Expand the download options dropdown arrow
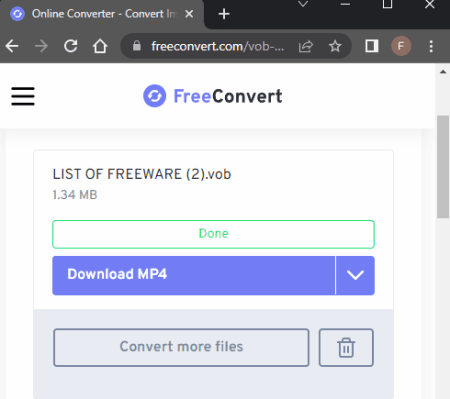Image resolution: width=450 pixels, height=399 pixels. tap(355, 275)
